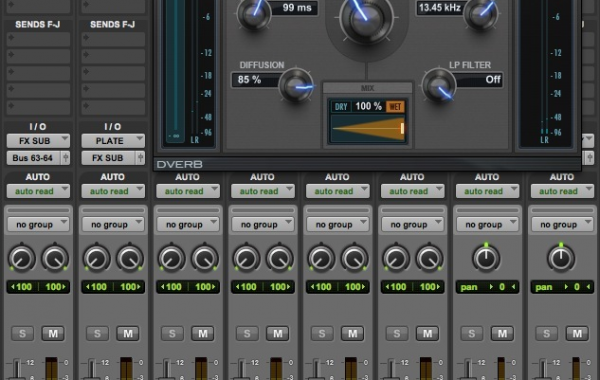The image size is (600, 380).
Task: Mute the PLATE strip
Action: pos(128,333)
